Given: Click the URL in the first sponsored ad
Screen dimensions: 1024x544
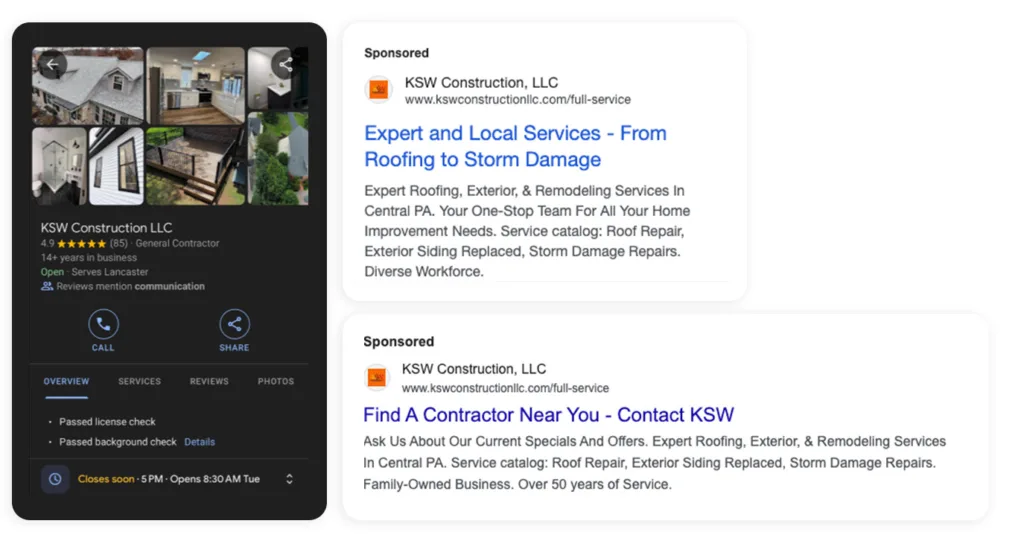Looking at the screenshot, I should [x=518, y=99].
